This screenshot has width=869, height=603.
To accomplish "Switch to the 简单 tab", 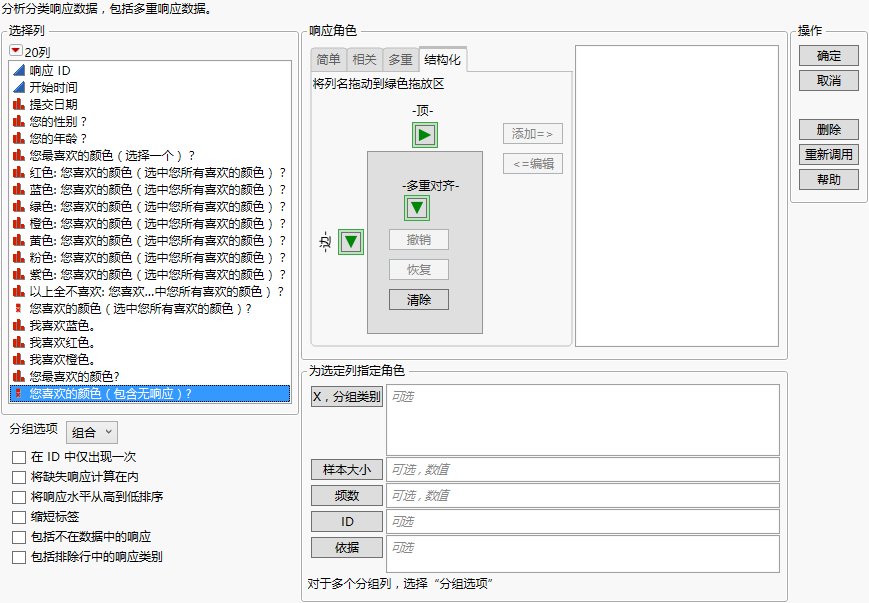I will [328, 60].
